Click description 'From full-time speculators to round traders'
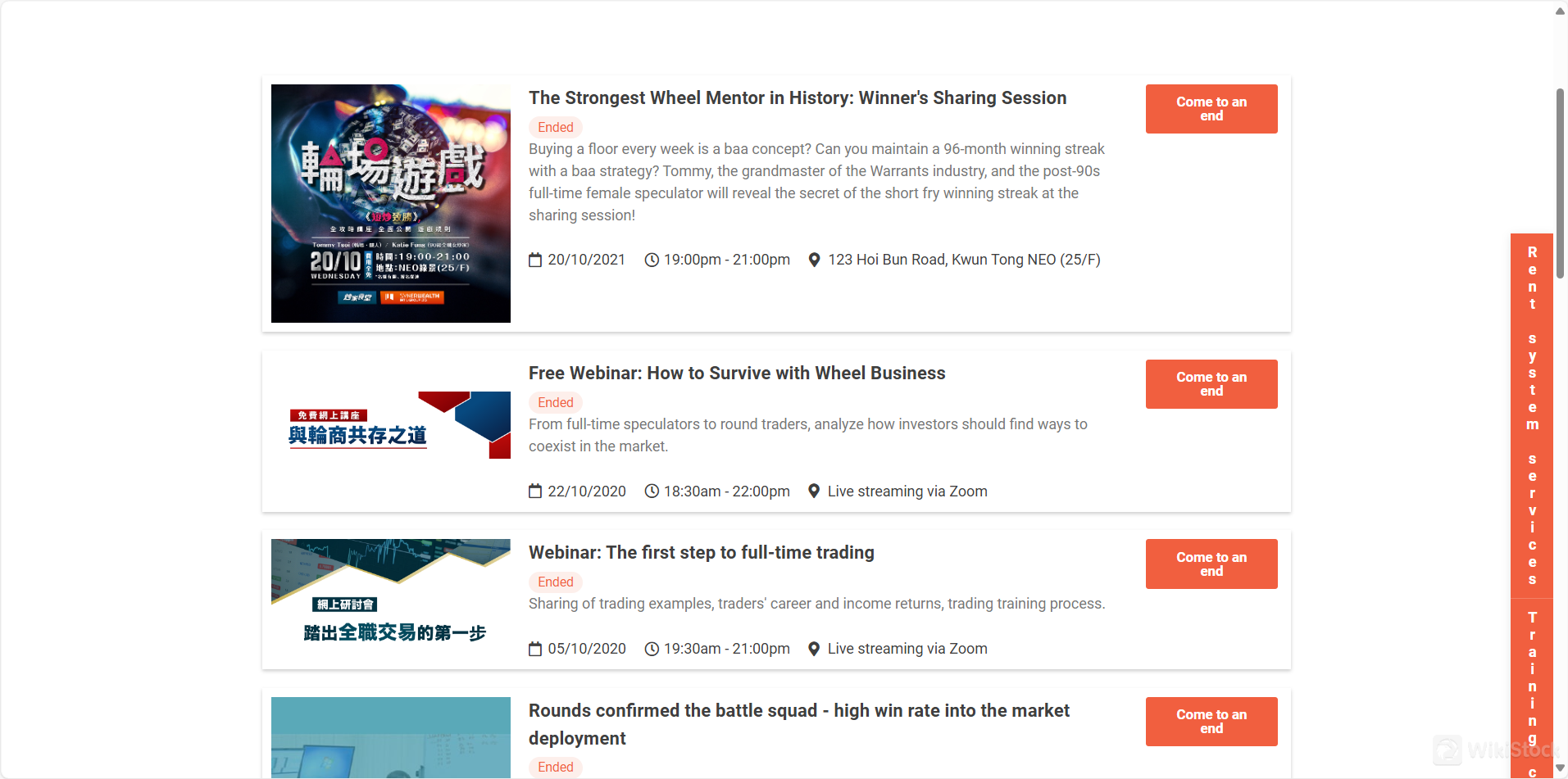 coord(808,435)
